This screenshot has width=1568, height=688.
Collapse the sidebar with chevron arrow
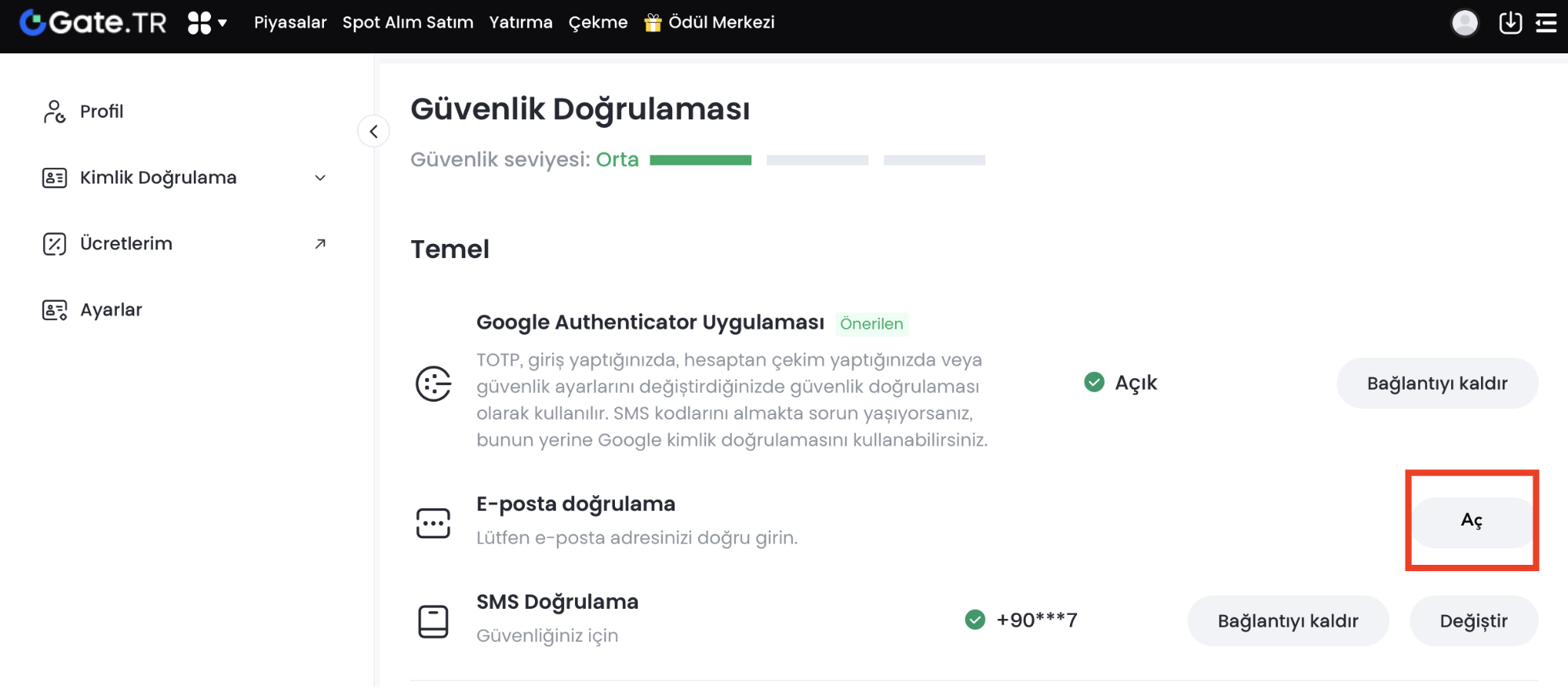click(373, 131)
